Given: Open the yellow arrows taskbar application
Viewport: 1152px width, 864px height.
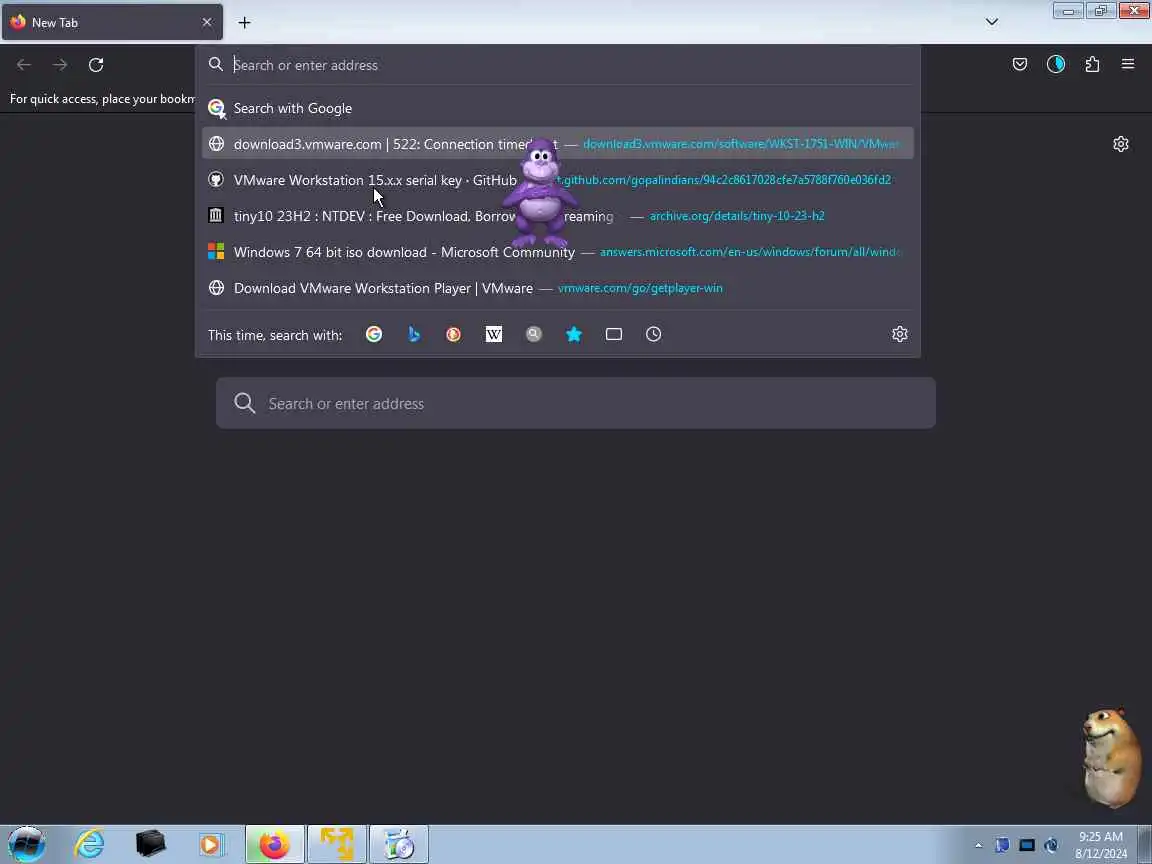Looking at the screenshot, I should [336, 844].
